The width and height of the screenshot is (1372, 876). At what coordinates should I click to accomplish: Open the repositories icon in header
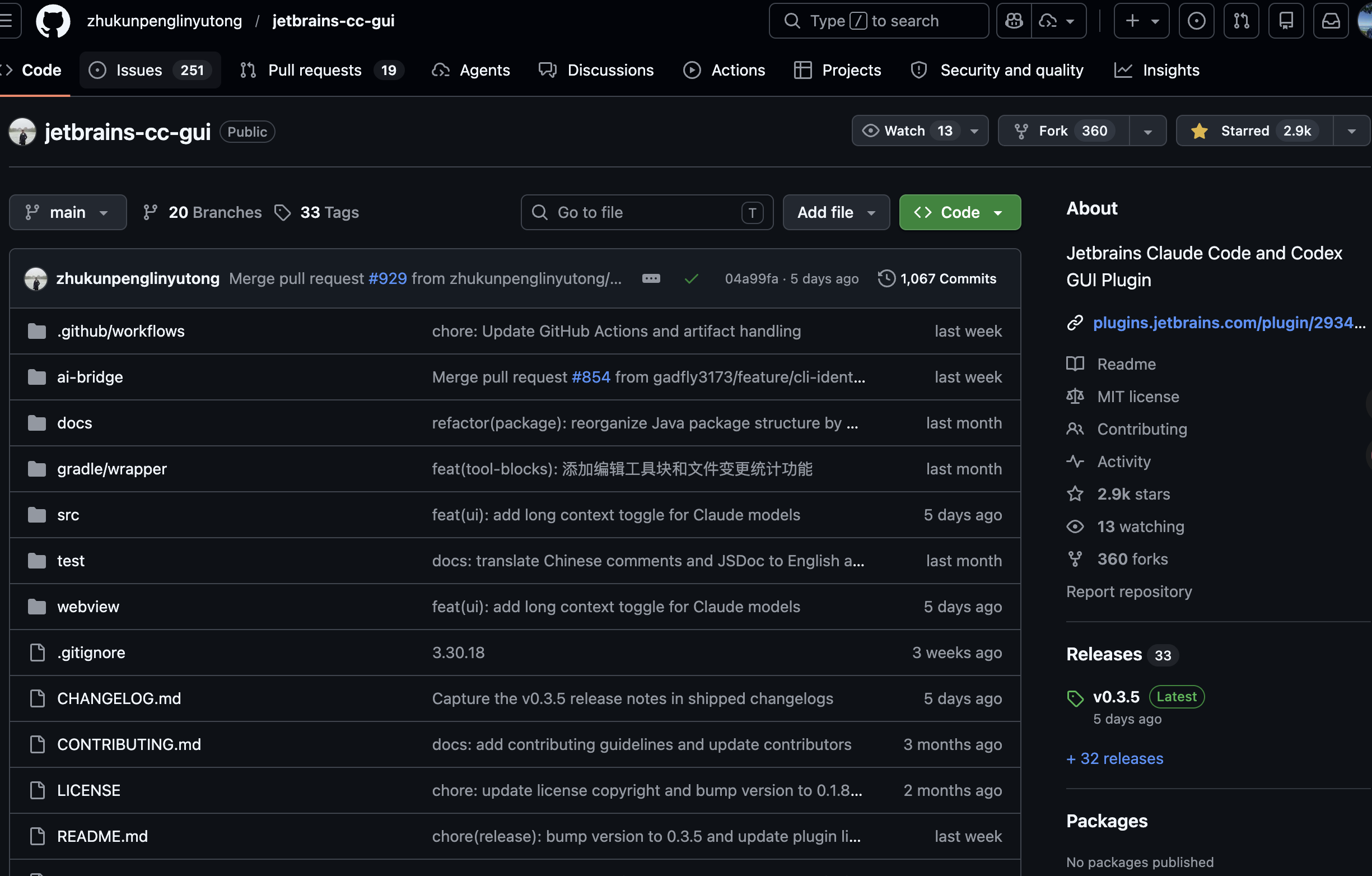1286,21
